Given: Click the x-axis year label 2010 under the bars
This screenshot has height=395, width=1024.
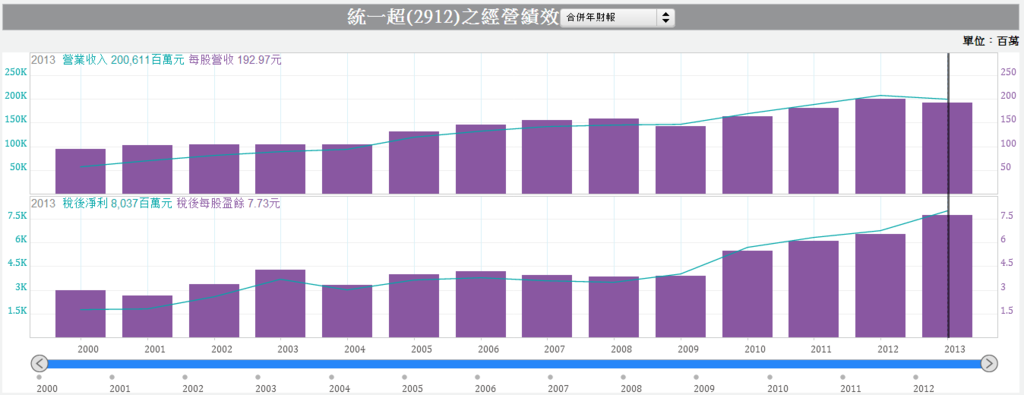Looking at the screenshot, I should pos(756,349).
